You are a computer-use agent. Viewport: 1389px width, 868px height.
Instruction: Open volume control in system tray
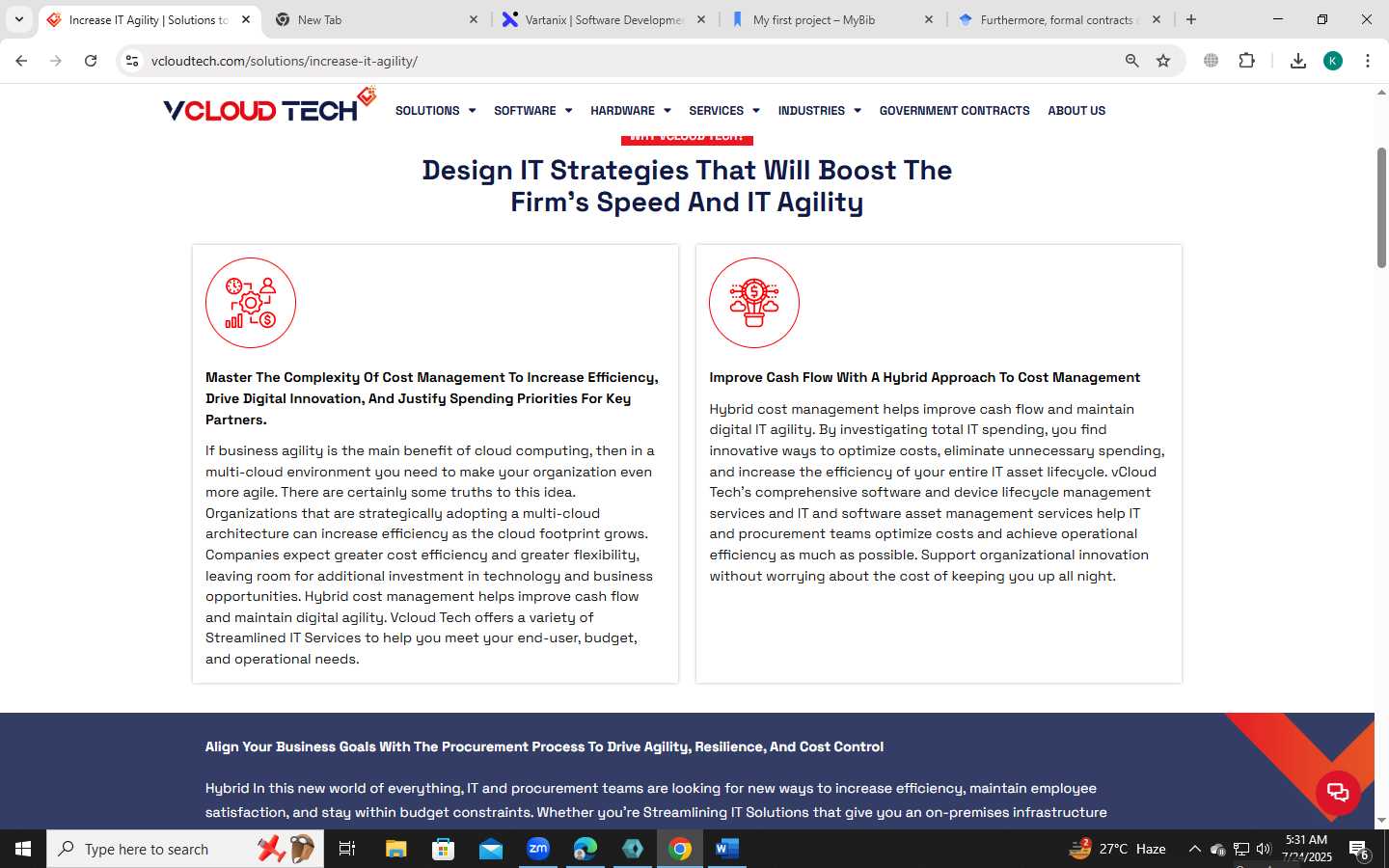1264,849
